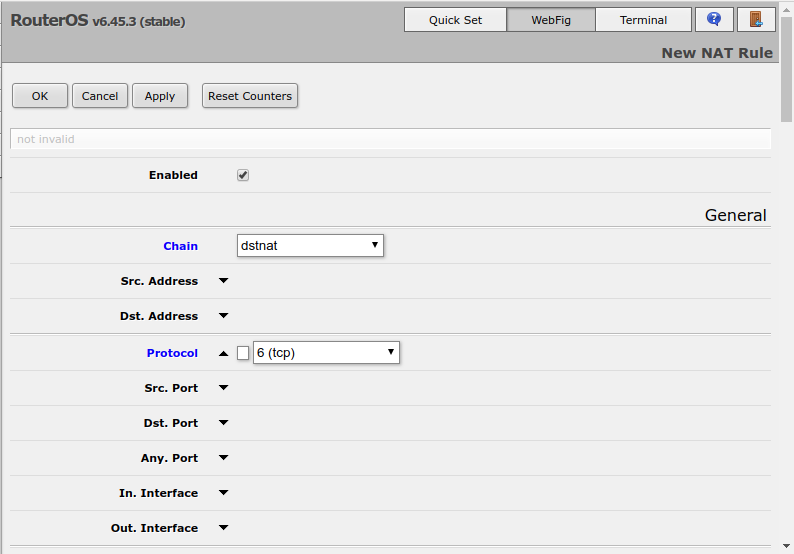Image resolution: width=794 pixels, height=554 pixels.
Task: Click the Out. Interface label
Action: point(154,528)
